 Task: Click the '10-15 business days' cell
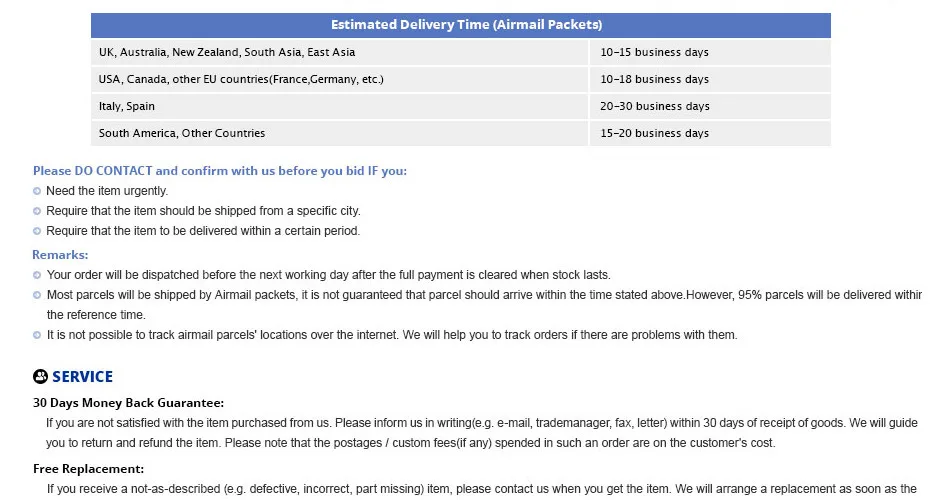710,52
